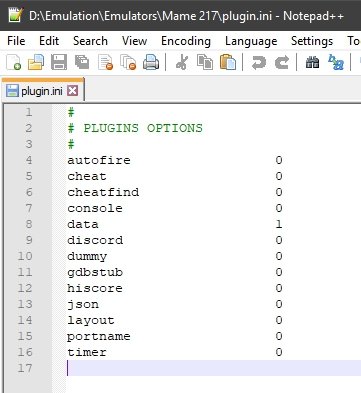Close the current document via toolbar icon

(x=106, y=62)
